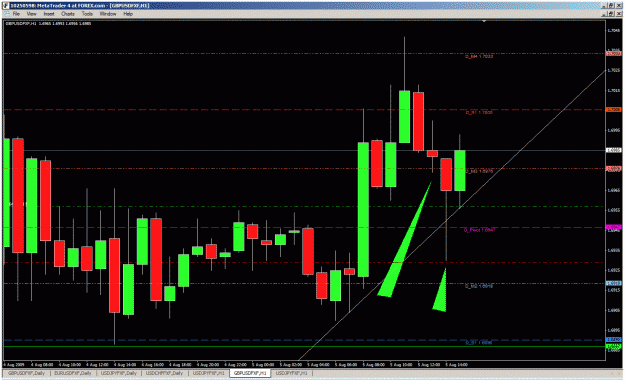The width and height of the screenshot is (625, 380).
Task: Click the D_M3 1.6976 pivot label
Action: click(x=479, y=171)
